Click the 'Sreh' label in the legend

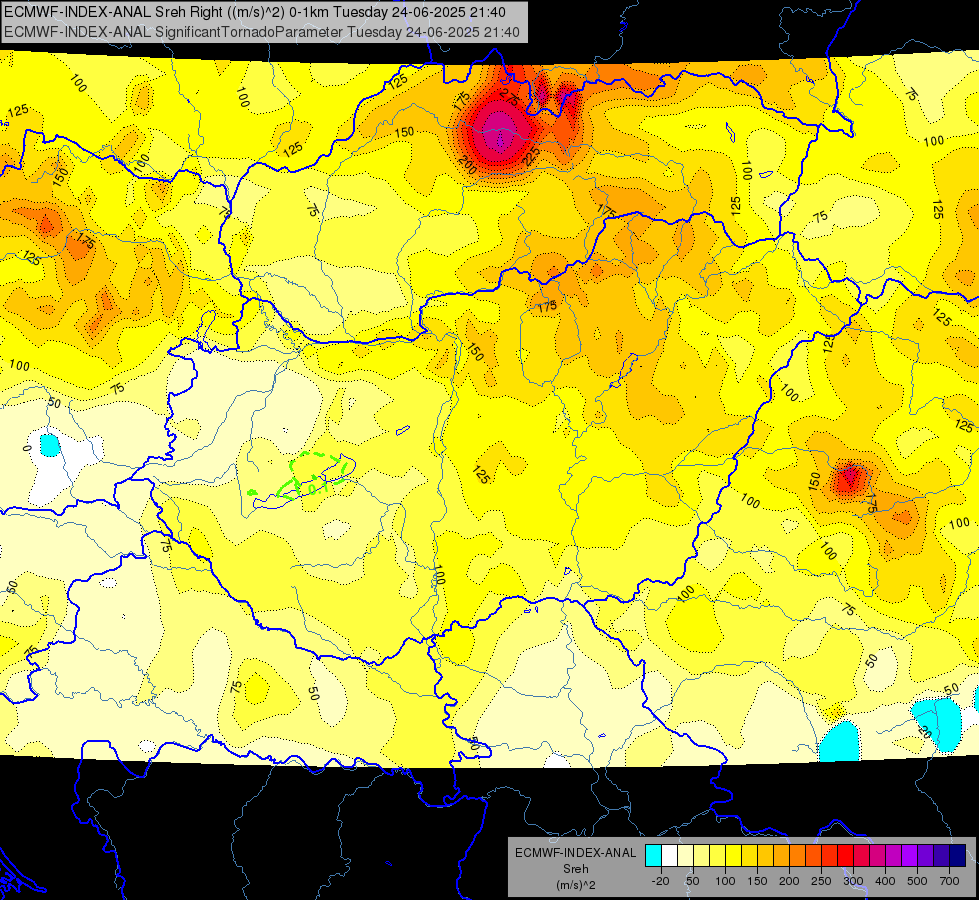pyautogui.click(x=576, y=869)
